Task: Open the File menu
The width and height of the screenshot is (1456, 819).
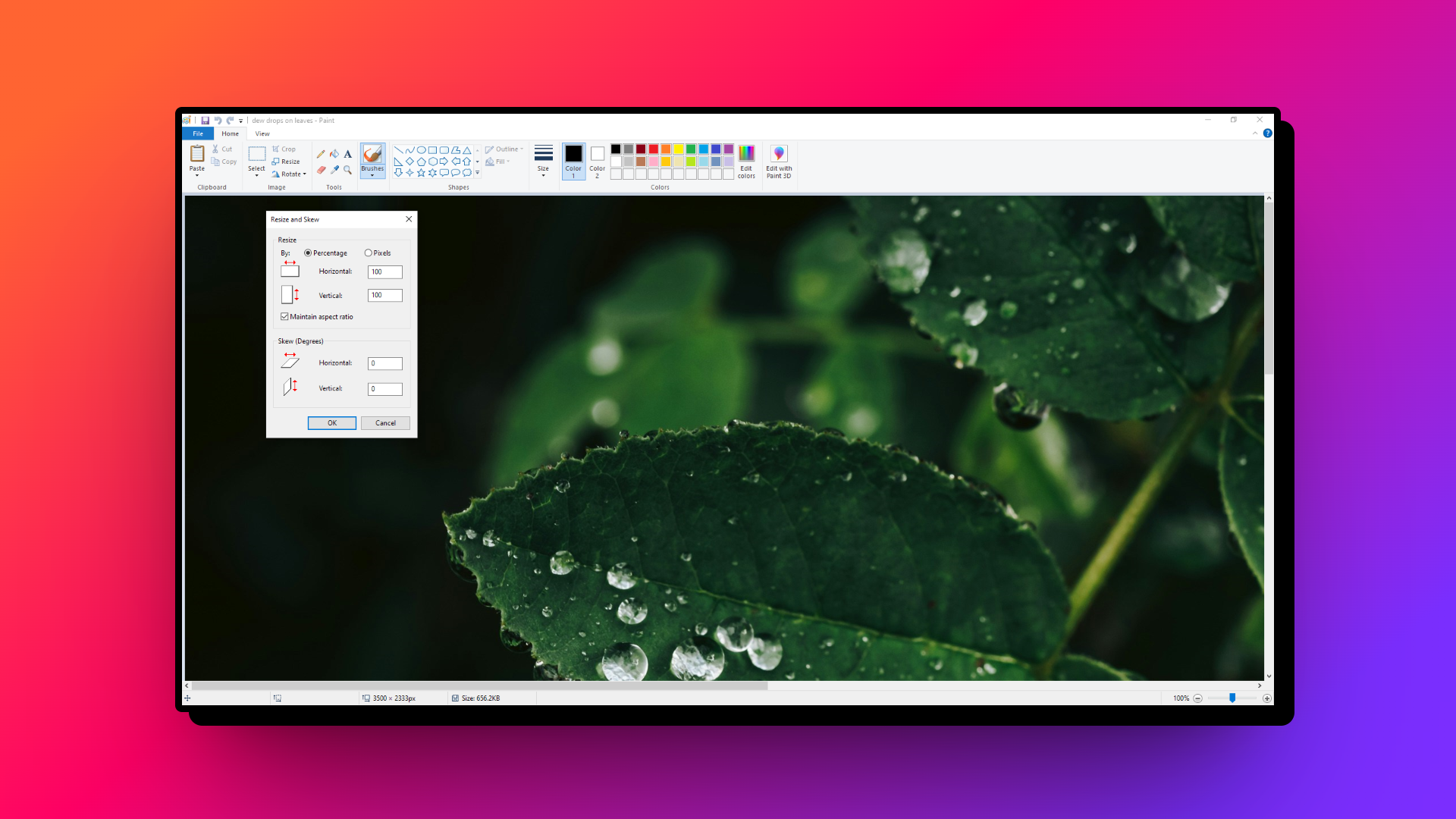Action: pos(198,133)
